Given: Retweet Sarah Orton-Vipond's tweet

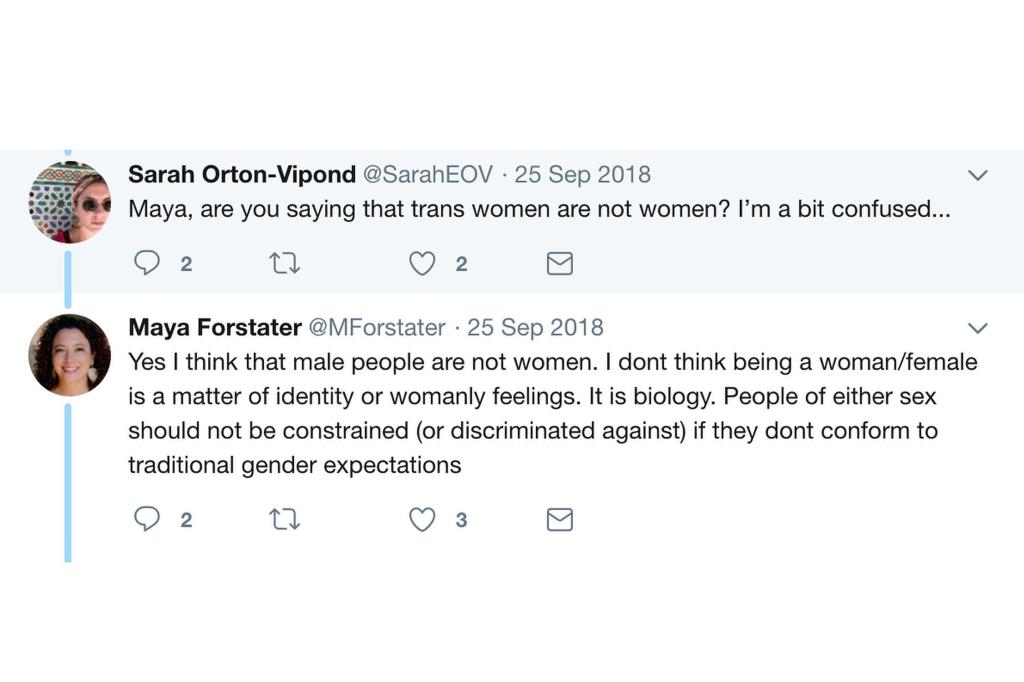Looking at the screenshot, I should point(285,263).
